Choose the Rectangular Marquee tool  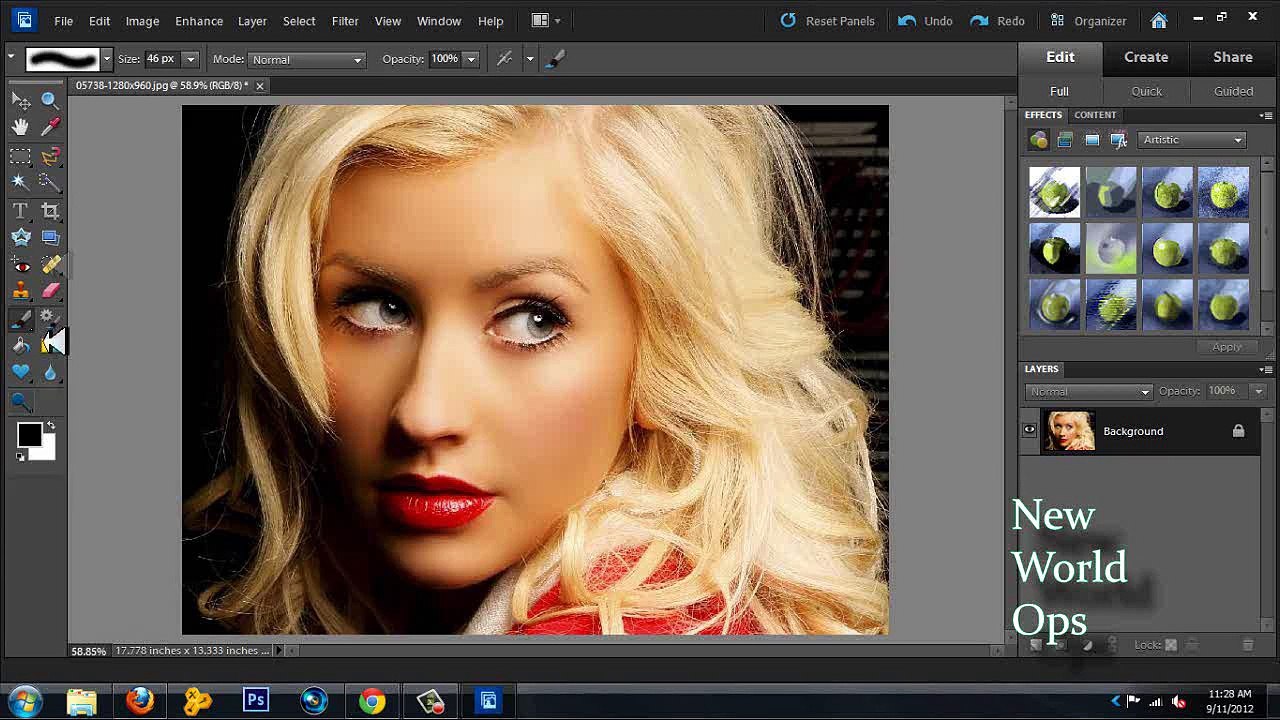21,155
